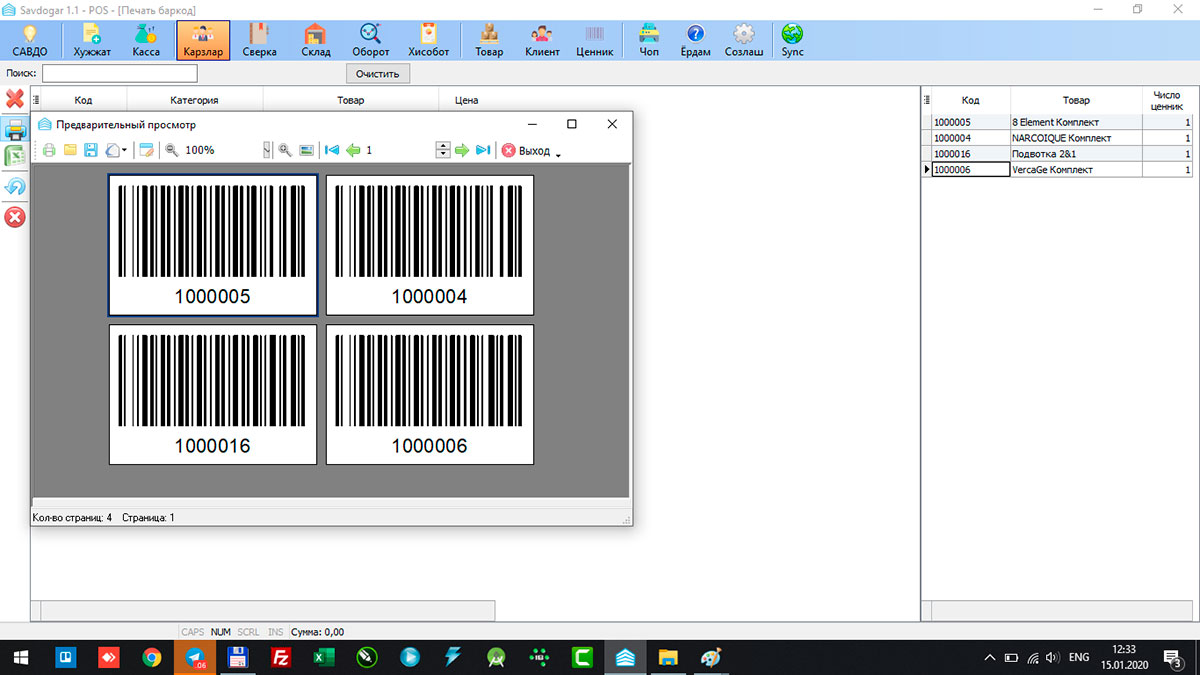The width and height of the screenshot is (1200, 675).
Task: Select the NARCOIQUE Комплект row
Action: click(x=1061, y=138)
